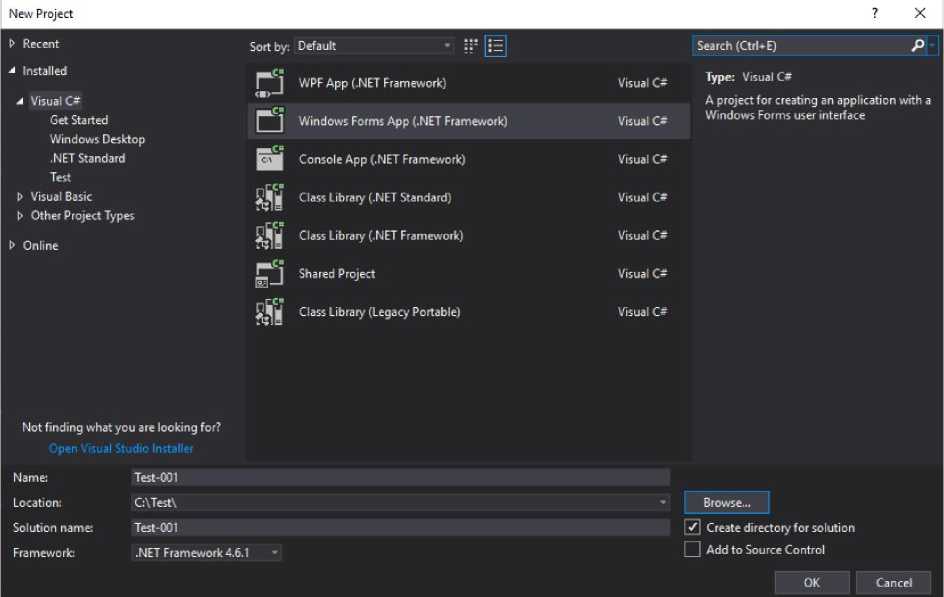This screenshot has height=597, width=944.
Task: Click the search magnifier icon
Action: 918,46
